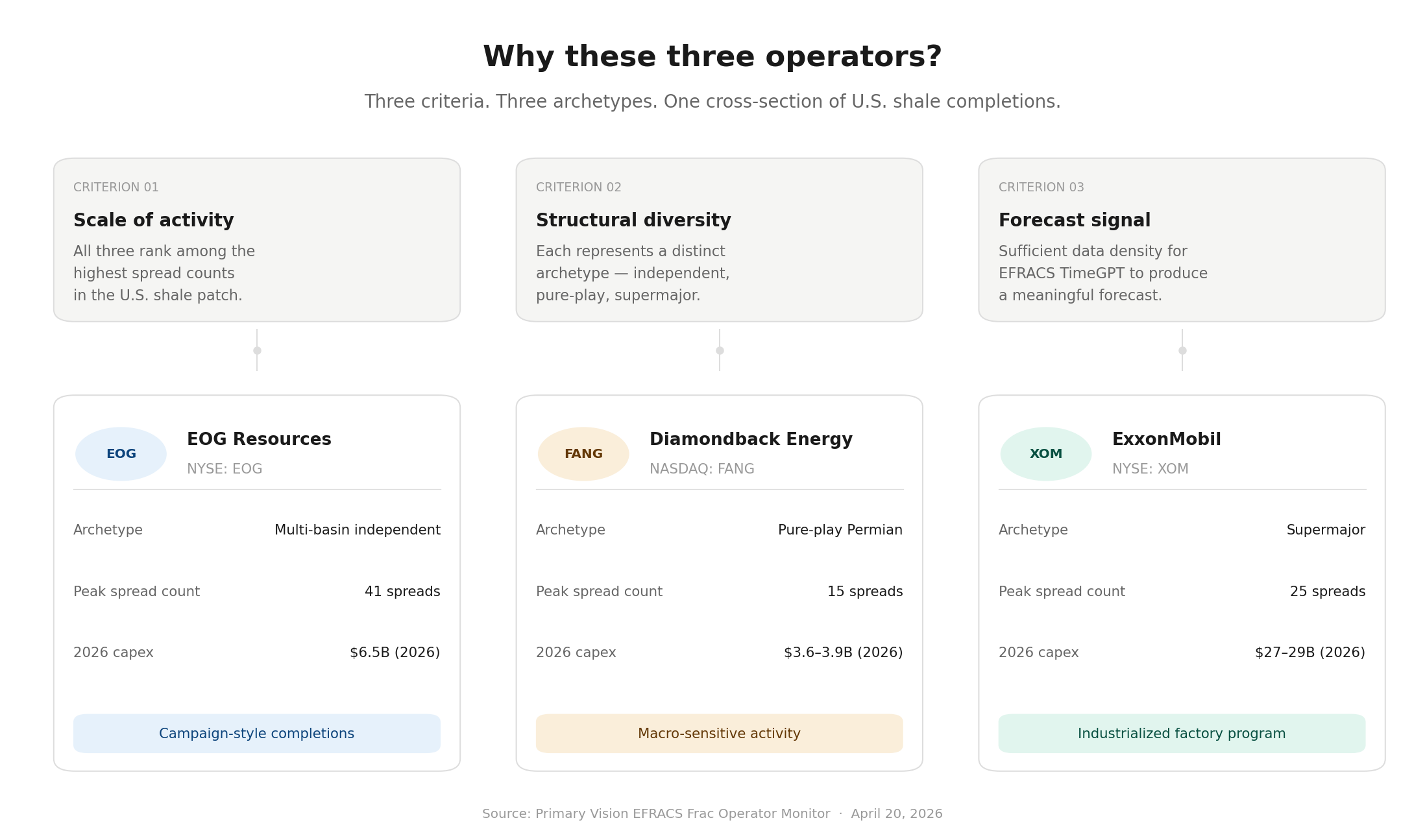The height and width of the screenshot is (840, 1425).
Task: Click the XOM ticker badge
Action: (x=1045, y=454)
